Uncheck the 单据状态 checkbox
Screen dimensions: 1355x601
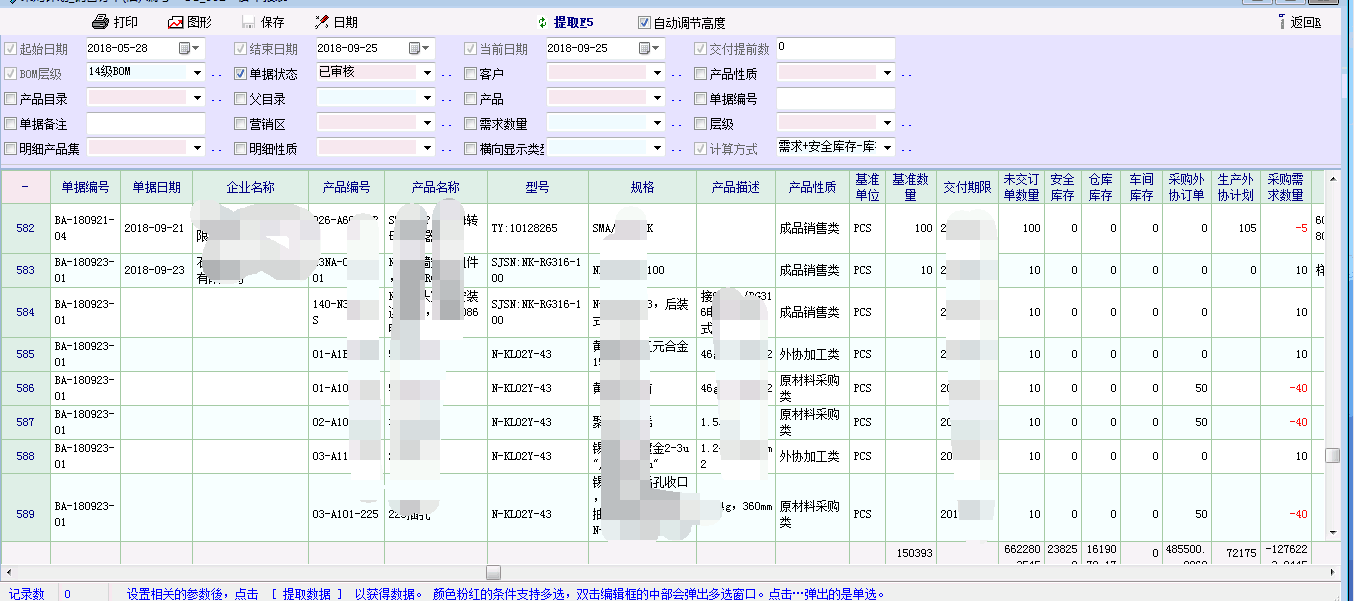click(241, 73)
